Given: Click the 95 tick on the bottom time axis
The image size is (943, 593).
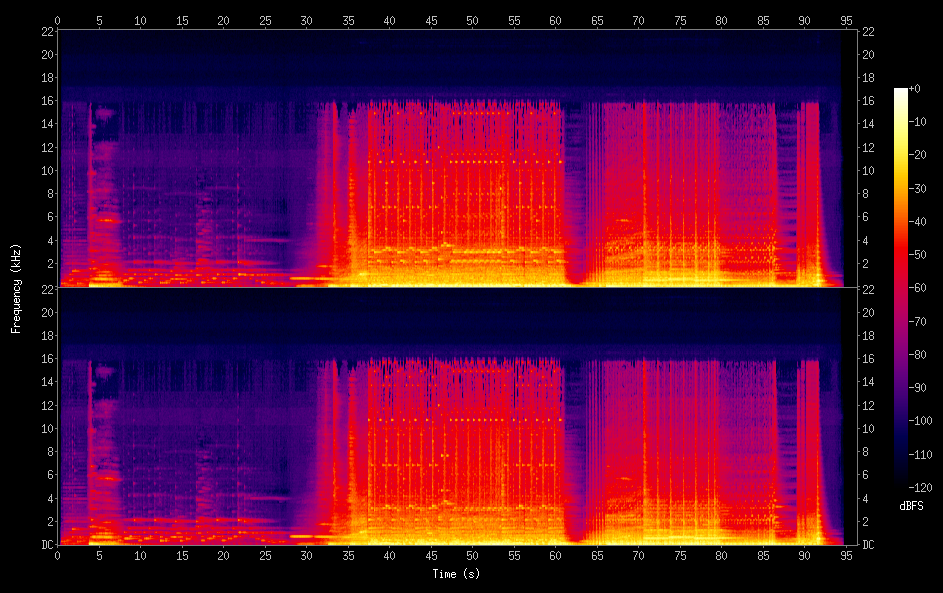Looking at the screenshot, I should (x=845, y=555).
